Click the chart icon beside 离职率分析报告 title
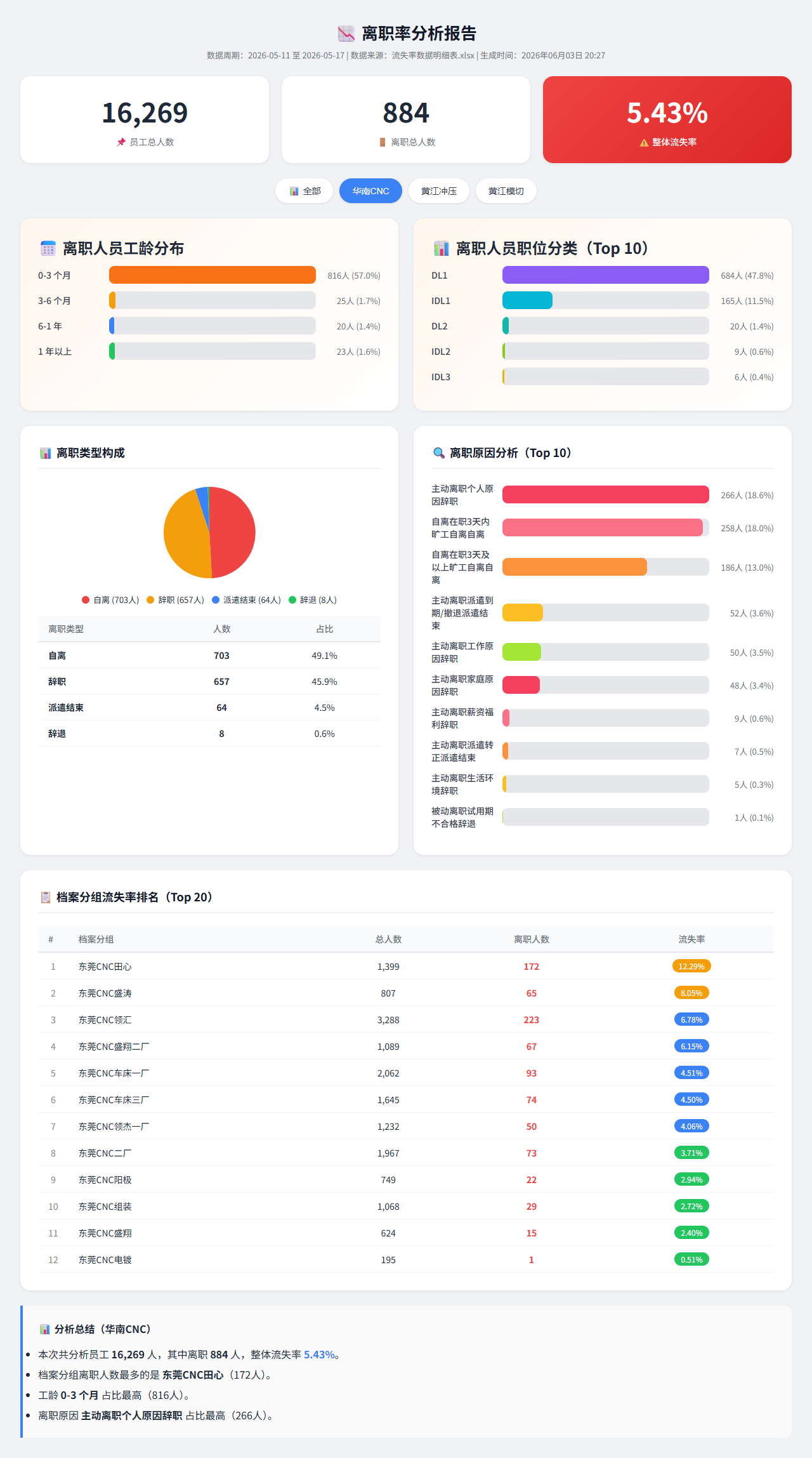Image resolution: width=812 pixels, height=1458 pixels. [x=346, y=34]
